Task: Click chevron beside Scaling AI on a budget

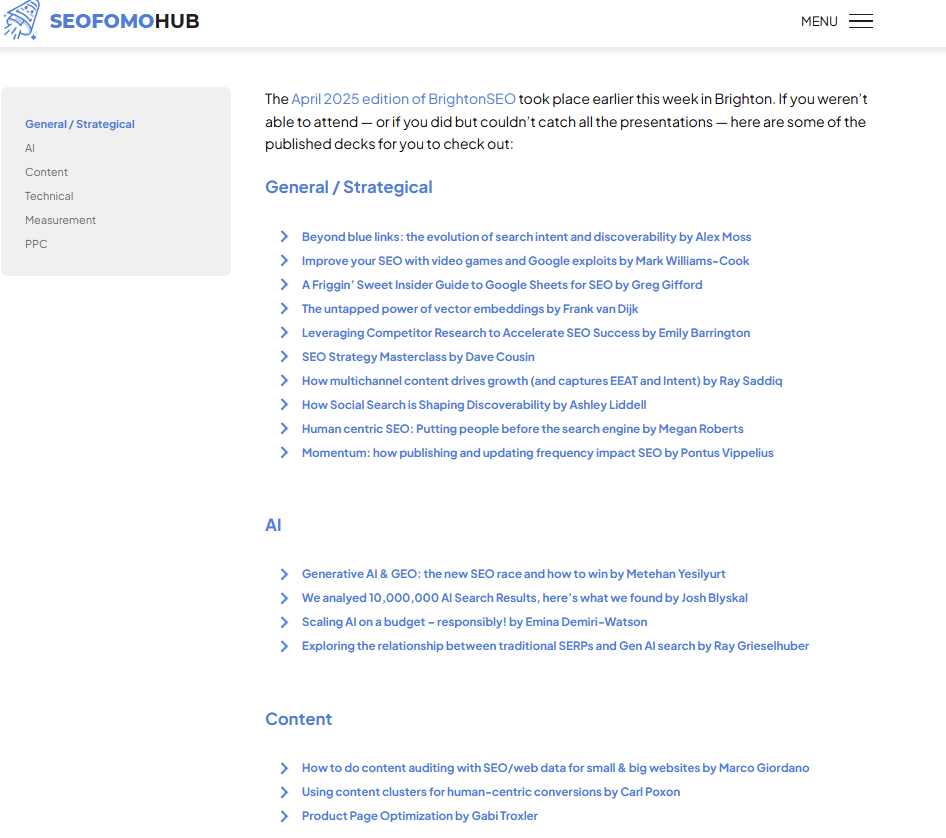Action: coord(284,622)
